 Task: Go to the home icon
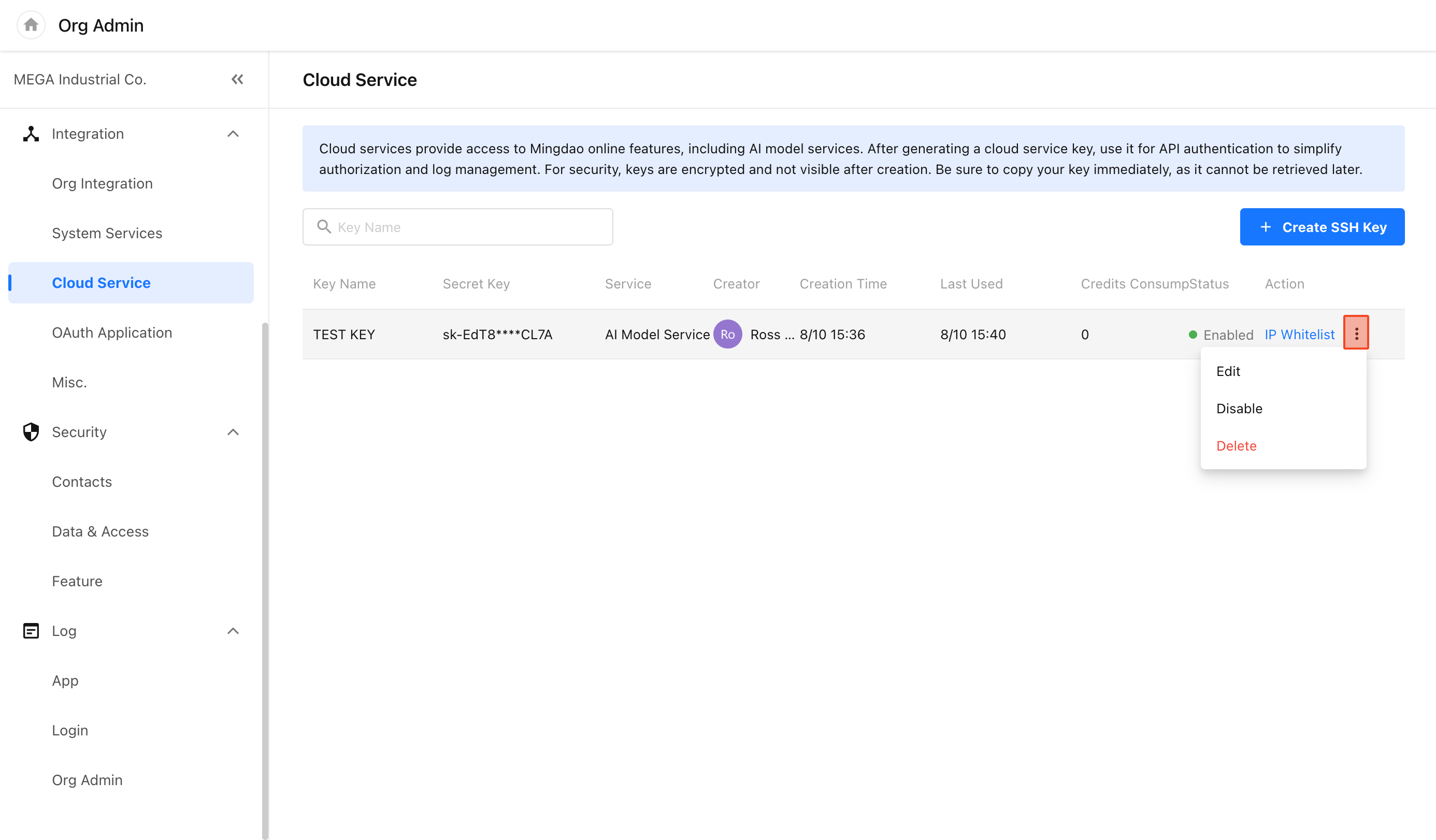(x=31, y=25)
